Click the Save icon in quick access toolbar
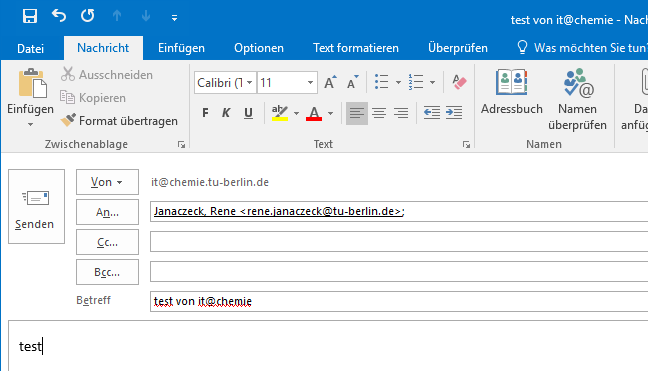Image resolution: width=648 pixels, height=371 pixels. click(x=30, y=17)
